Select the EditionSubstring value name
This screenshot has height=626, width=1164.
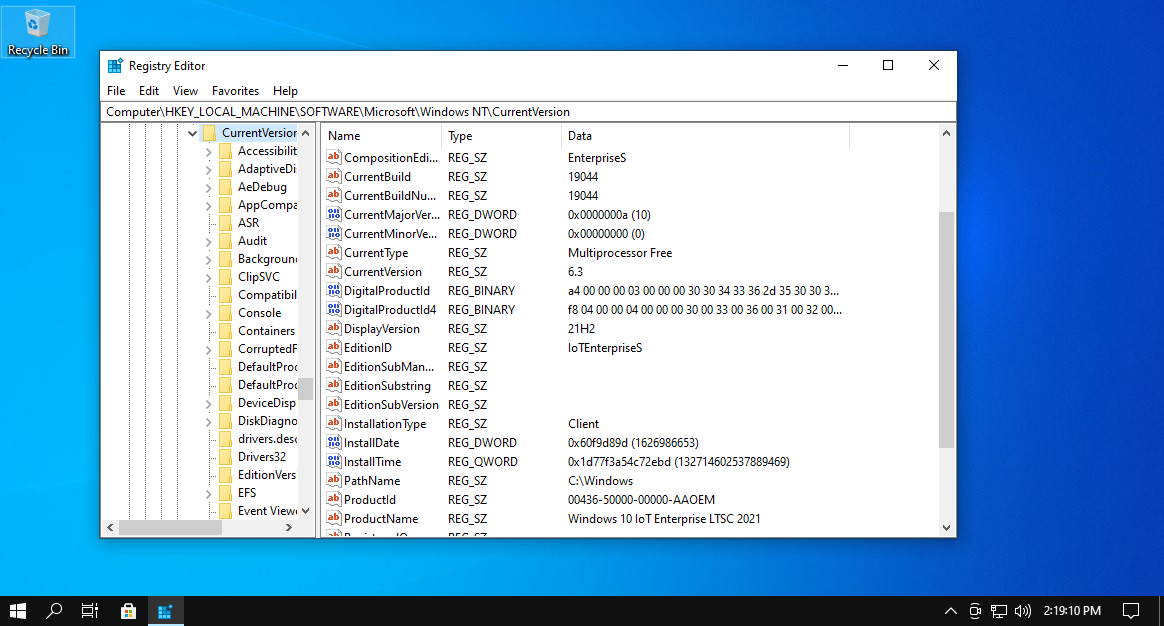pyautogui.click(x=387, y=385)
